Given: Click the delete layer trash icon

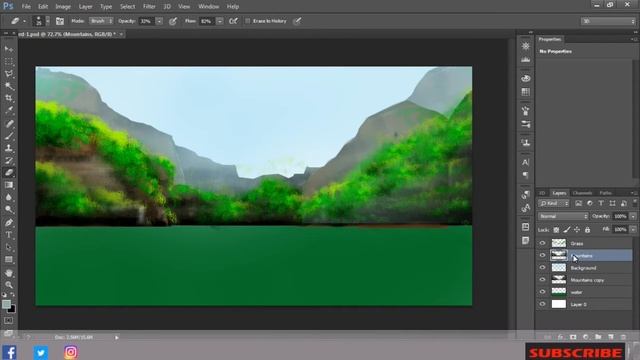Looking at the screenshot, I should tap(623, 337).
